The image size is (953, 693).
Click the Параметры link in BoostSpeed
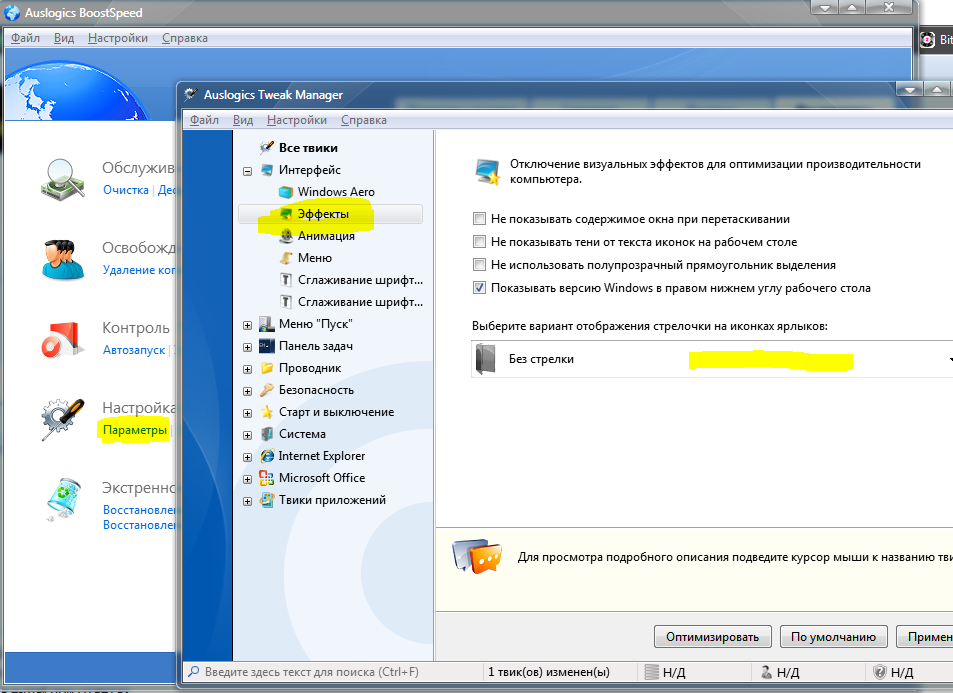(x=134, y=430)
